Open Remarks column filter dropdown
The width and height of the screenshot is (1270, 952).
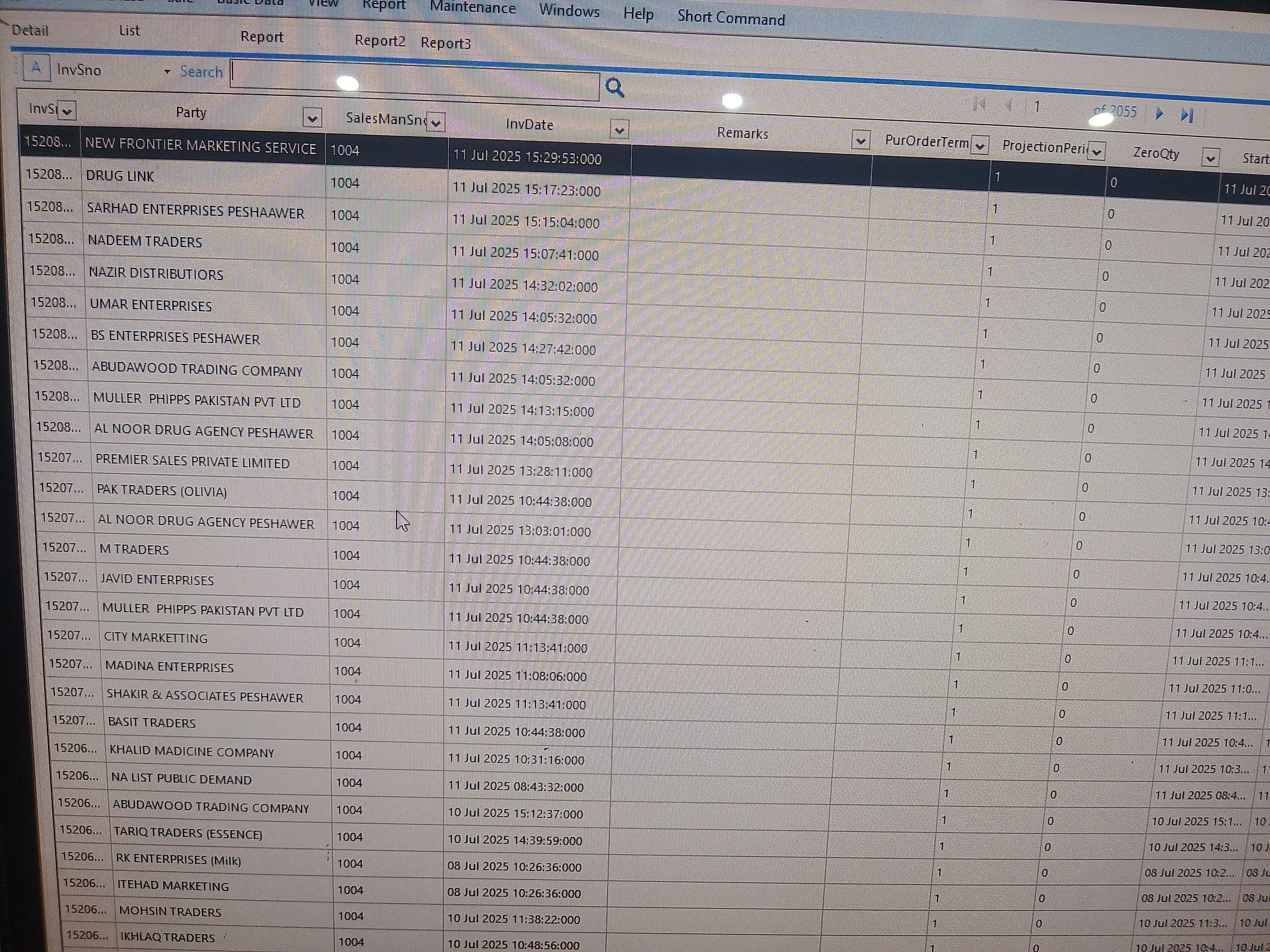(x=860, y=140)
